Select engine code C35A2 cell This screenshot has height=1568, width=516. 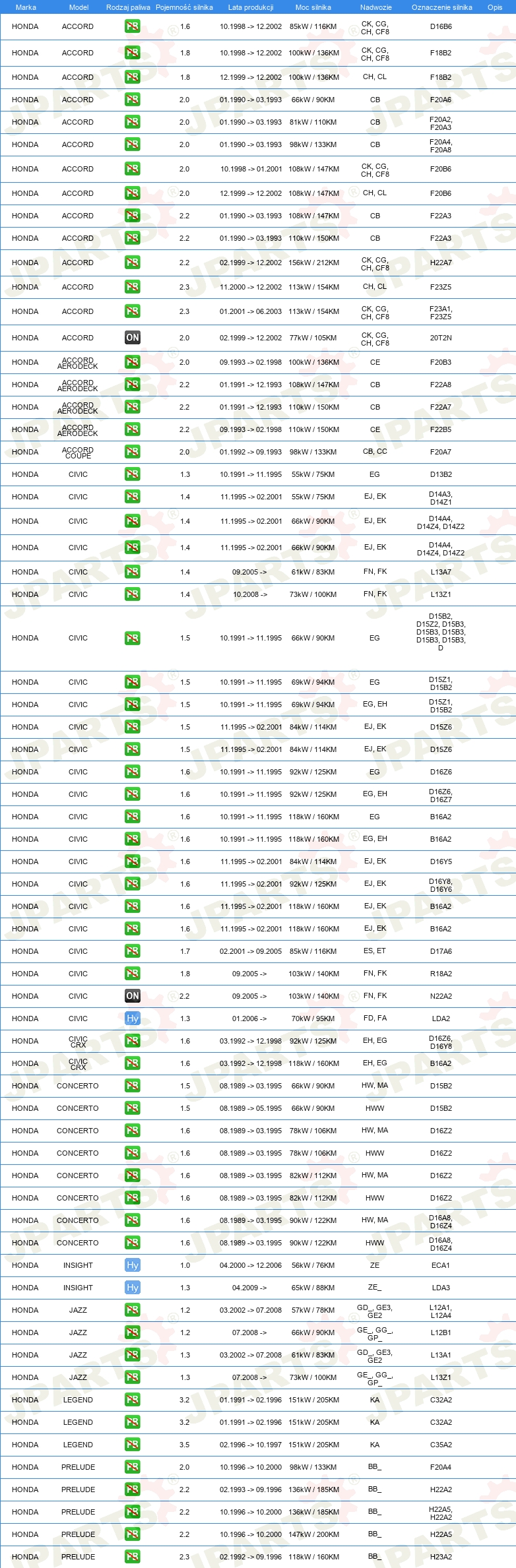pos(441,1445)
